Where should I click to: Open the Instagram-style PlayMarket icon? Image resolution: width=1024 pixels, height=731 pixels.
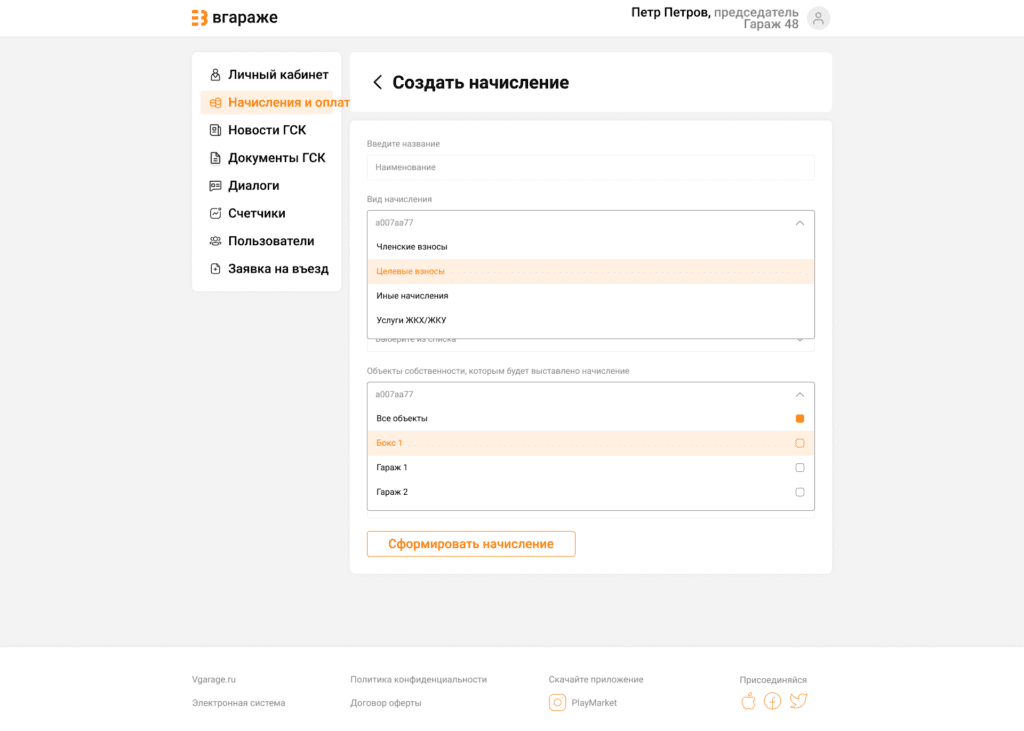coord(557,702)
